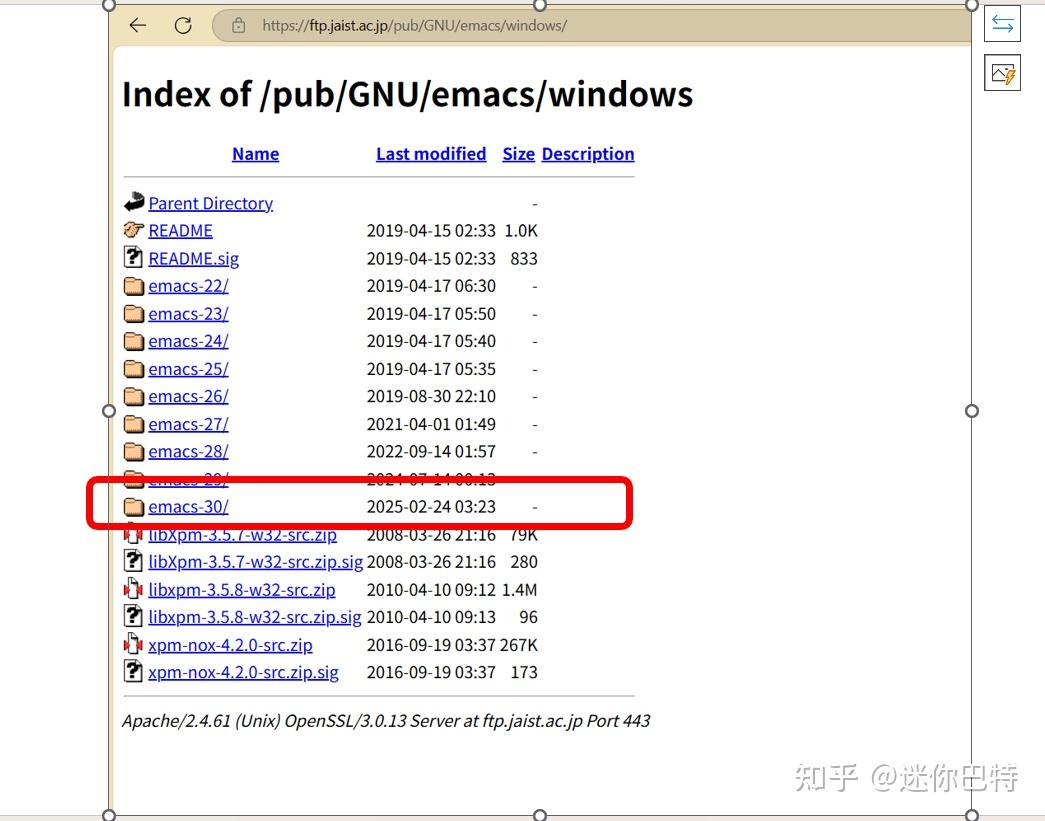Click the up-arrow icon before Parent Directory
The height and width of the screenshot is (821, 1045).
133,202
